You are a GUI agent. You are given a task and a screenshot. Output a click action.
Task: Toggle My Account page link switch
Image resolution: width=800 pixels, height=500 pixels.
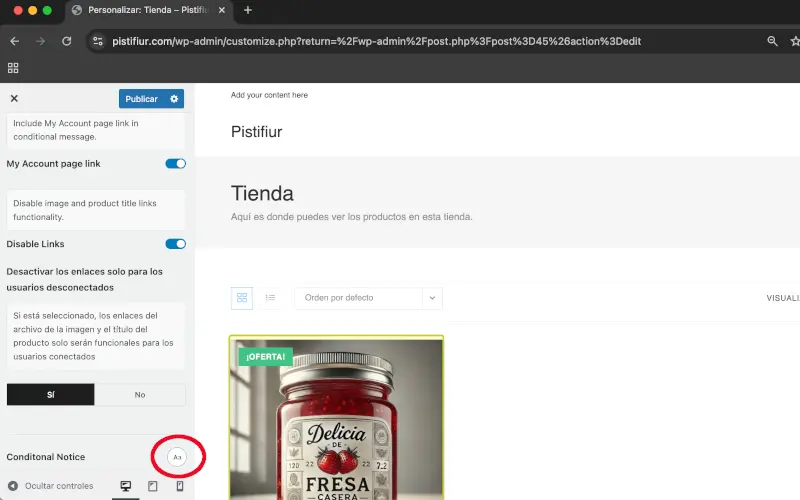point(176,164)
